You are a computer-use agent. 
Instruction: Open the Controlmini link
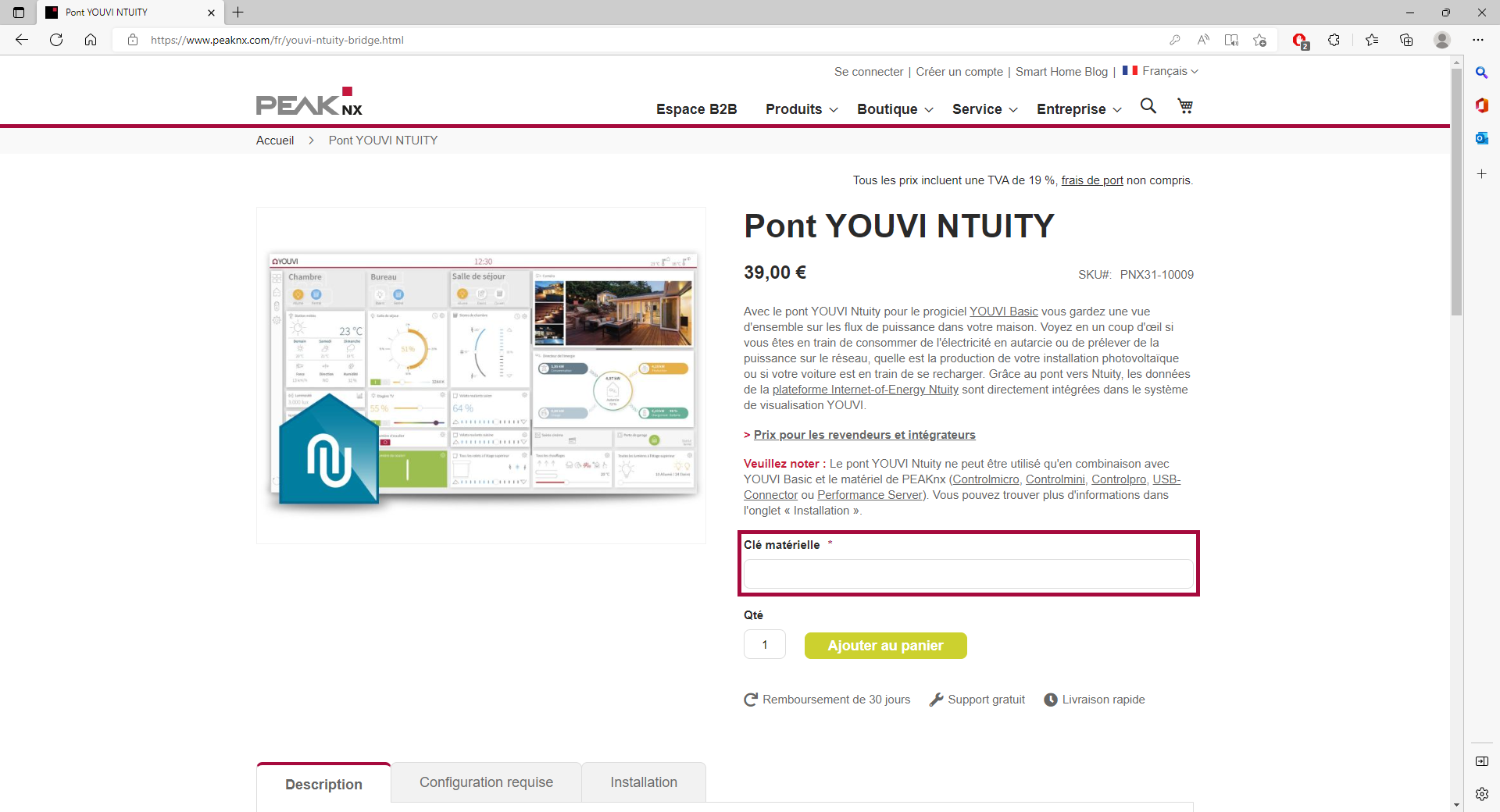1055,479
